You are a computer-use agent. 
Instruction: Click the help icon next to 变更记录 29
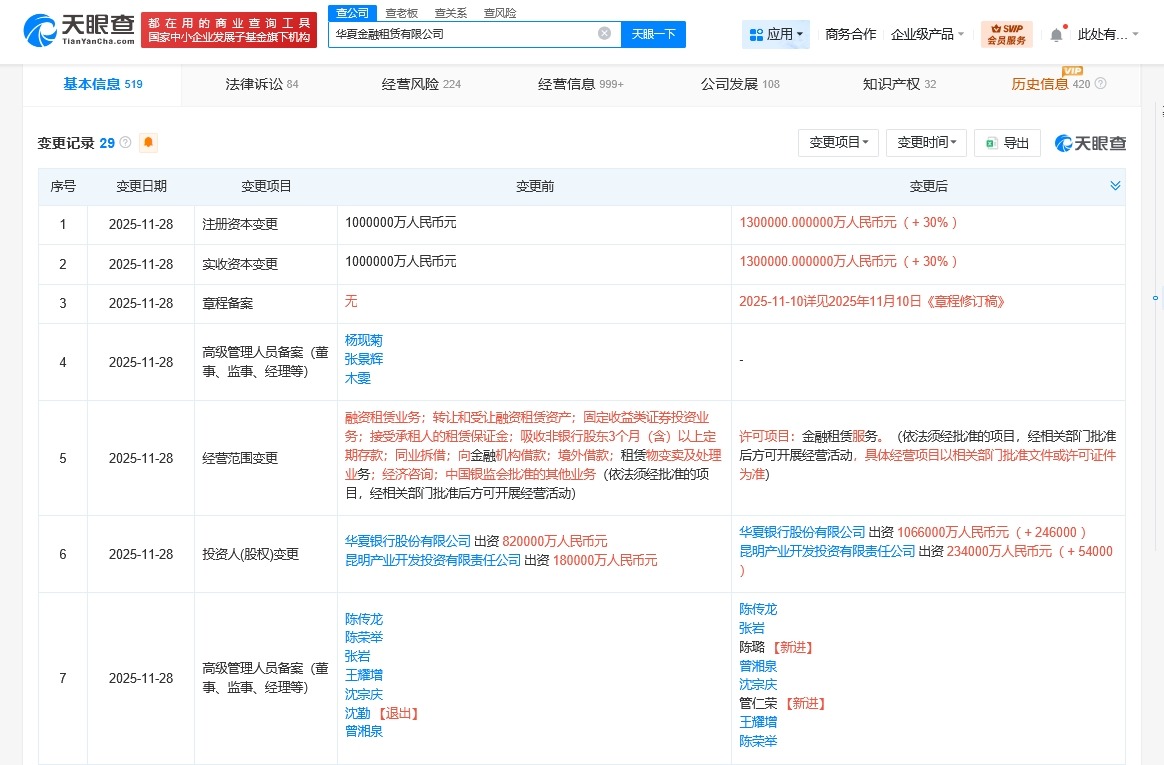click(124, 142)
